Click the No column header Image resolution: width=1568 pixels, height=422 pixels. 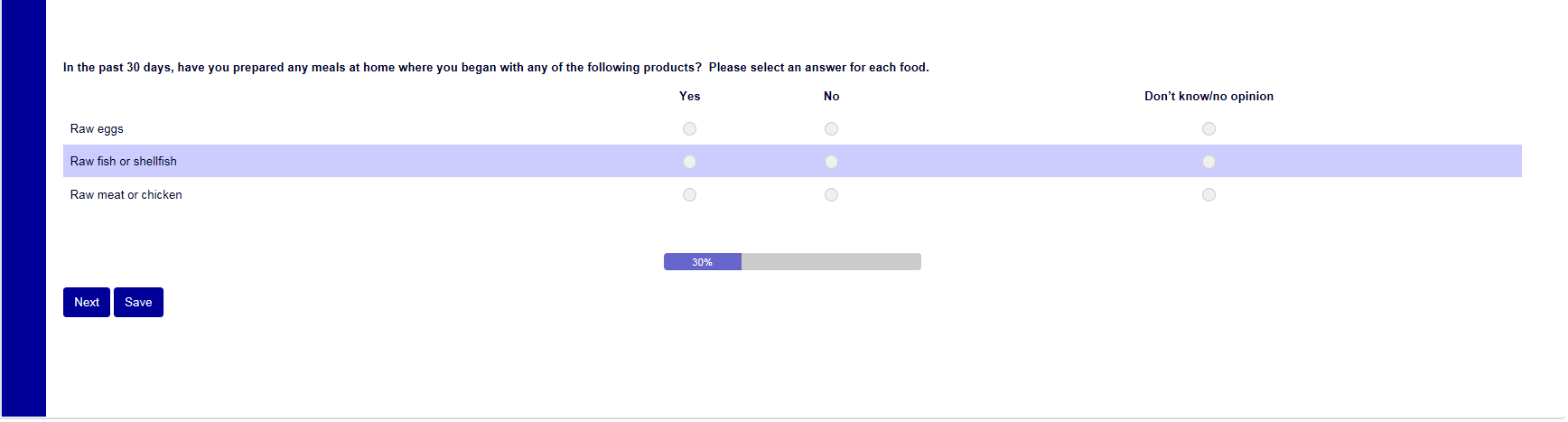click(831, 97)
